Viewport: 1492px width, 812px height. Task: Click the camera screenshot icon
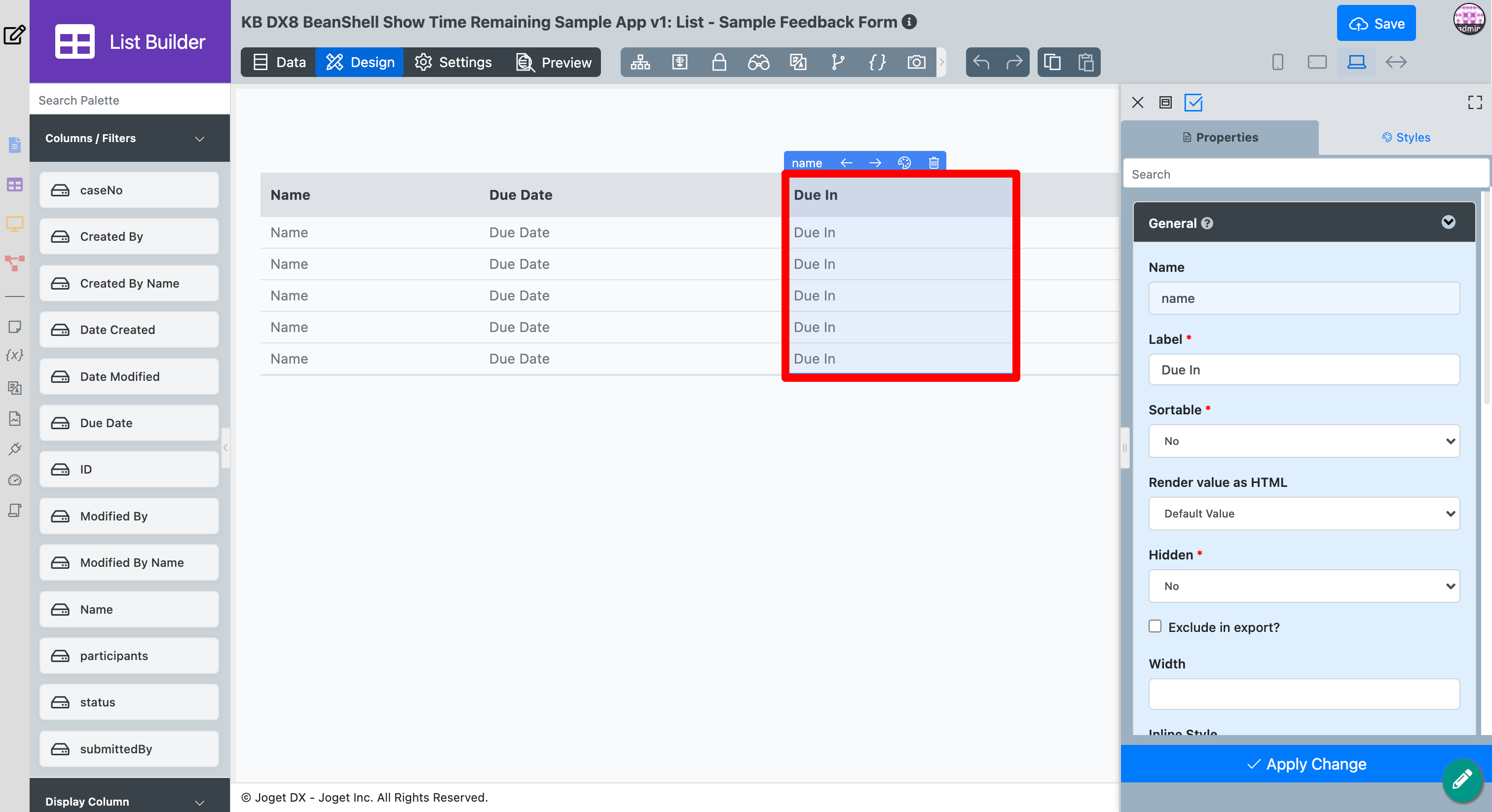coord(916,62)
